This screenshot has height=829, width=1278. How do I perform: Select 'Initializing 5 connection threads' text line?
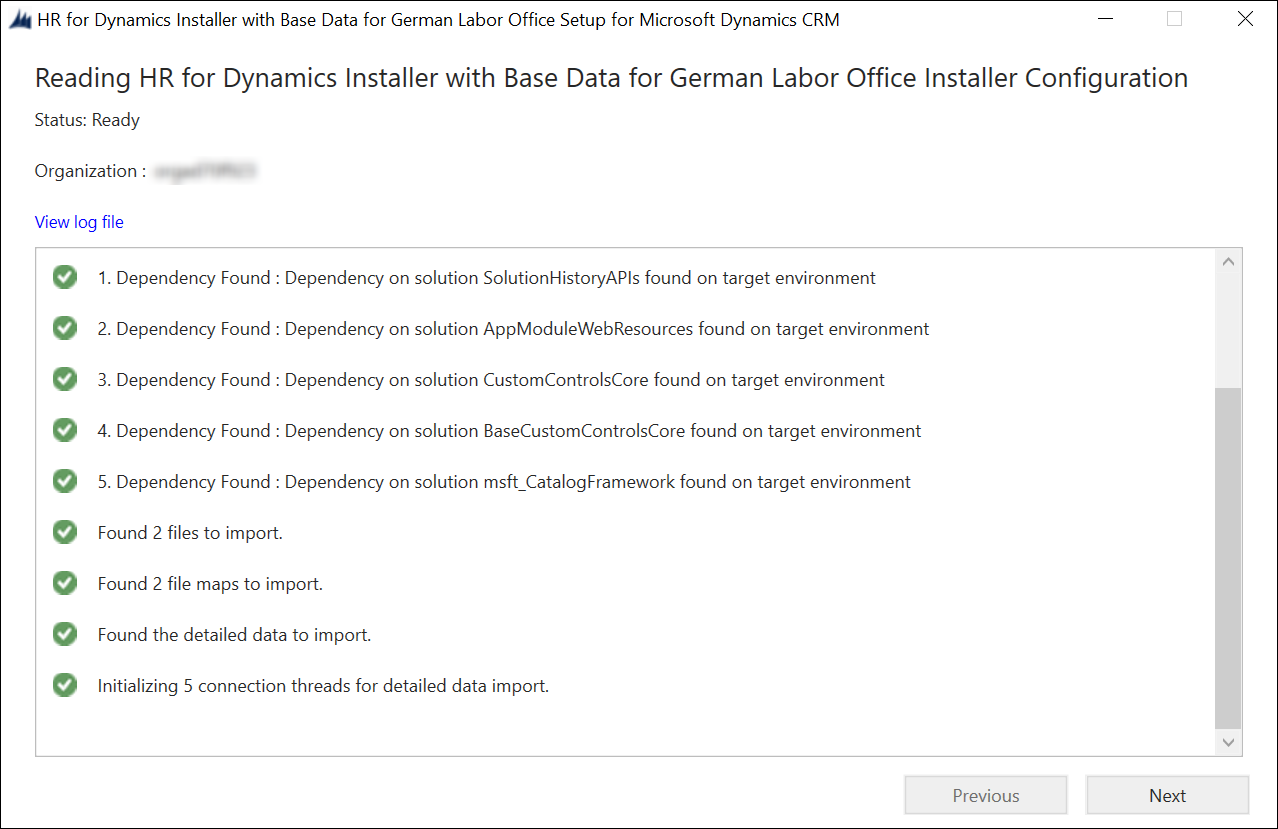(323, 686)
